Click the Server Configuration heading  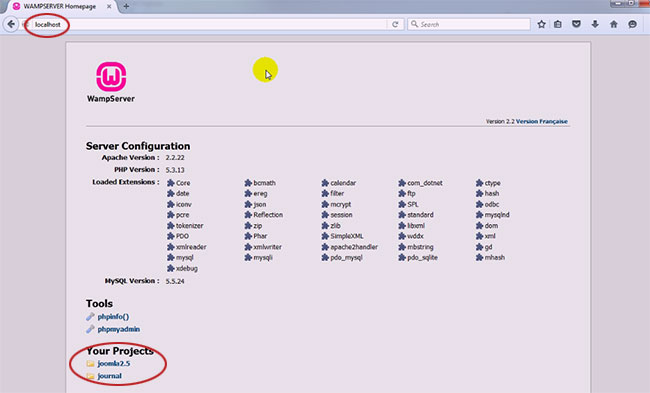(138, 146)
